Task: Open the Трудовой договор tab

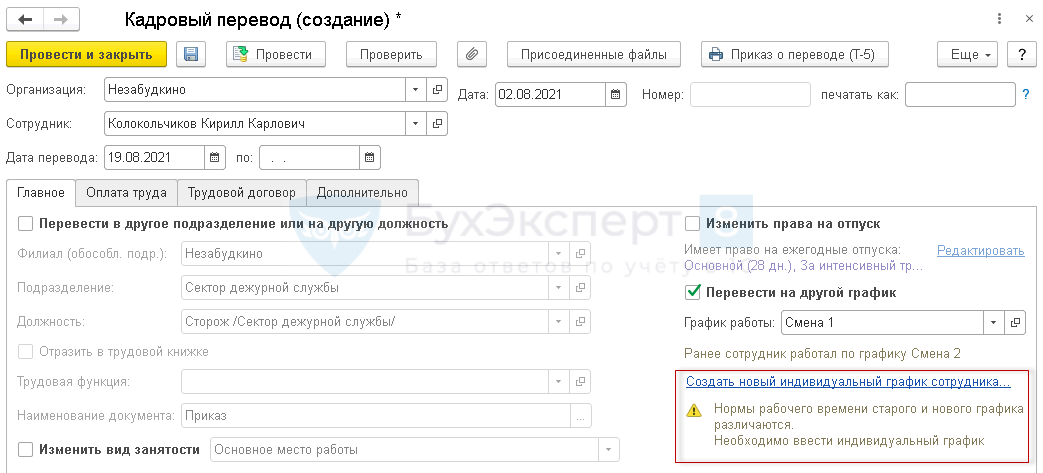Action: click(242, 193)
